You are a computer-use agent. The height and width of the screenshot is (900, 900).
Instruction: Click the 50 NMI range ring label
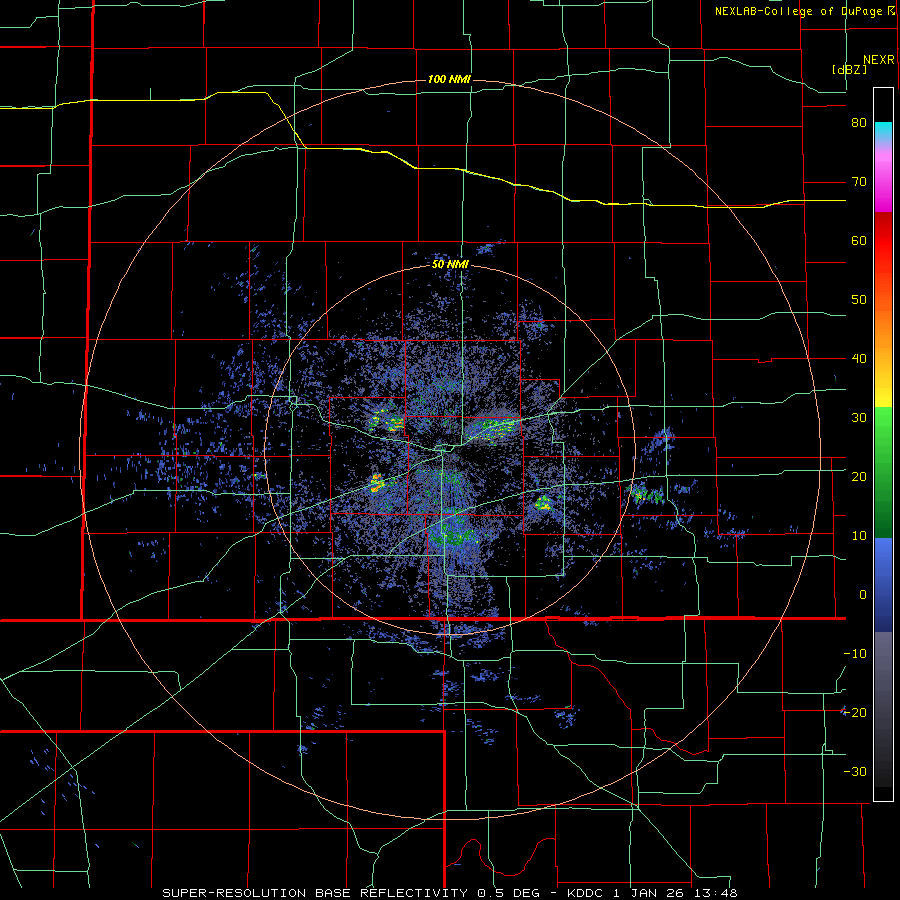pos(450,265)
